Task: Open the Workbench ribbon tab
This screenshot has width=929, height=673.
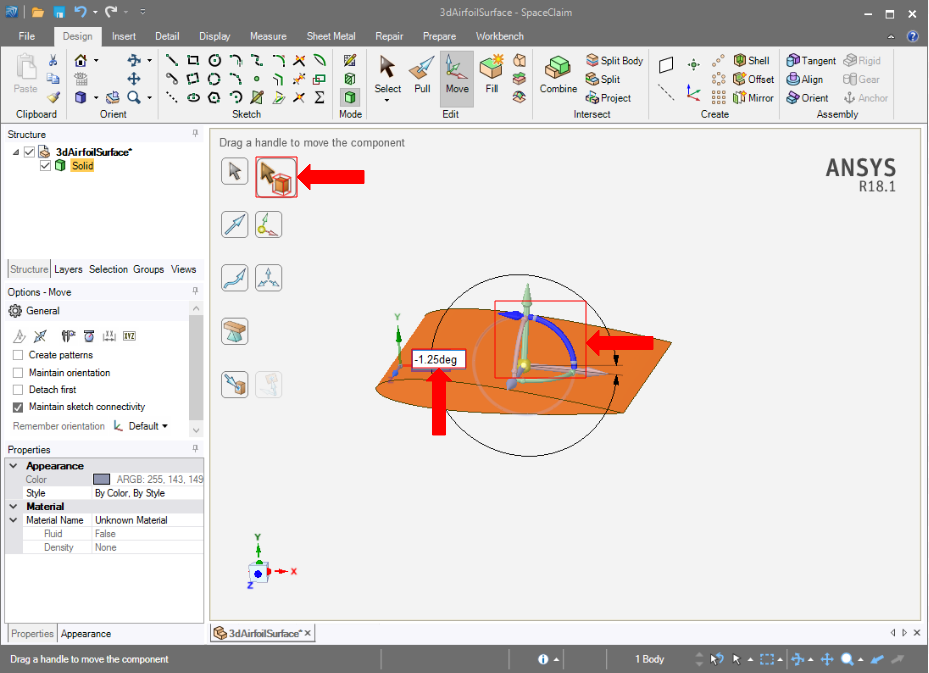Action: click(499, 36)
